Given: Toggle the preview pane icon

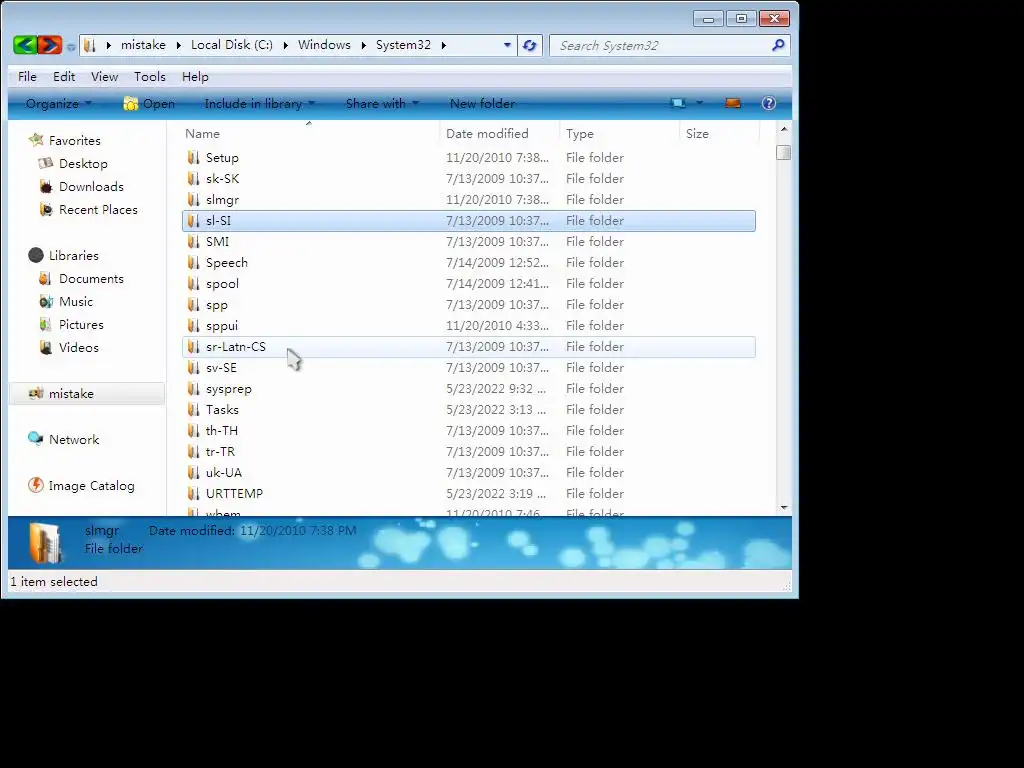Looking at the screenshot, I should [733, 103].
